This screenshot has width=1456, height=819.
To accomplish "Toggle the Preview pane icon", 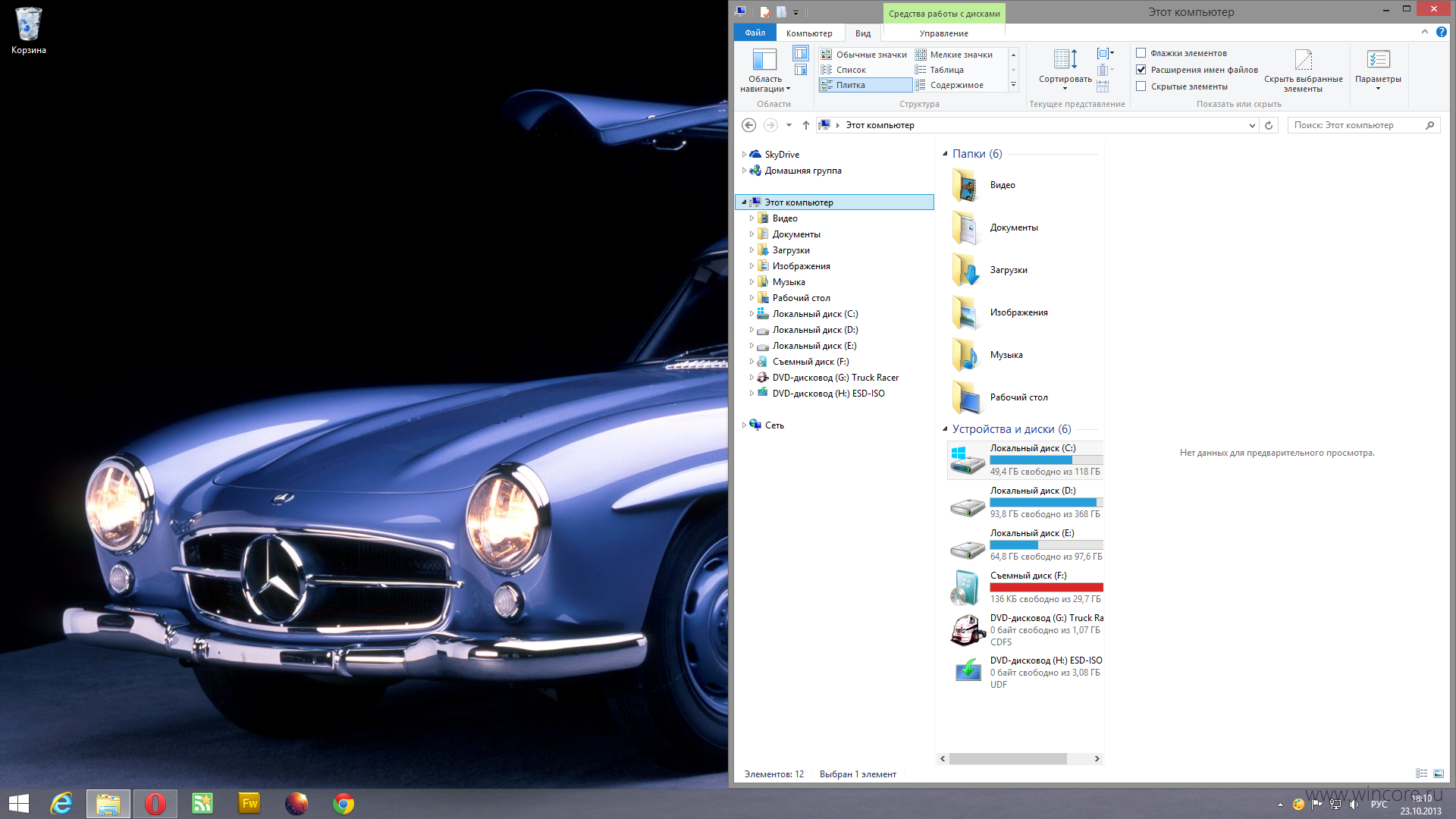I will (x=801, y=53).
